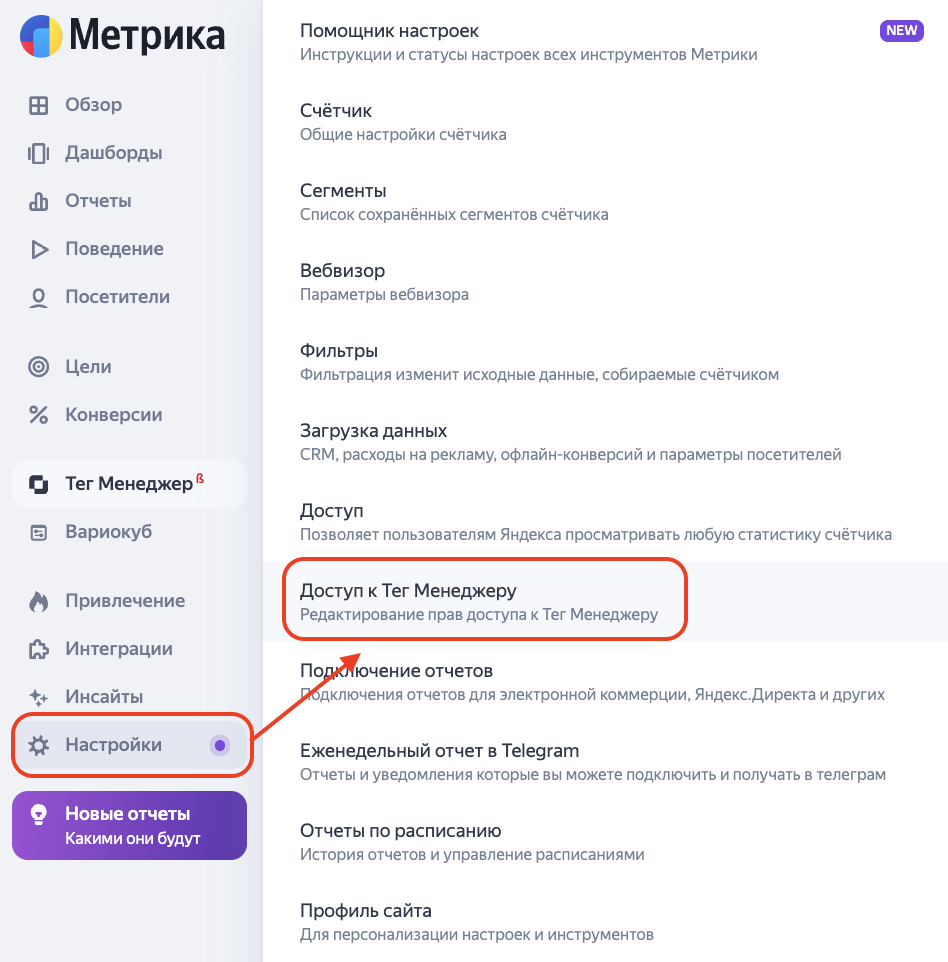This screenshot has height=962, width=948.
Task: Open Цели via the target icon
Action: click(38, 367)
